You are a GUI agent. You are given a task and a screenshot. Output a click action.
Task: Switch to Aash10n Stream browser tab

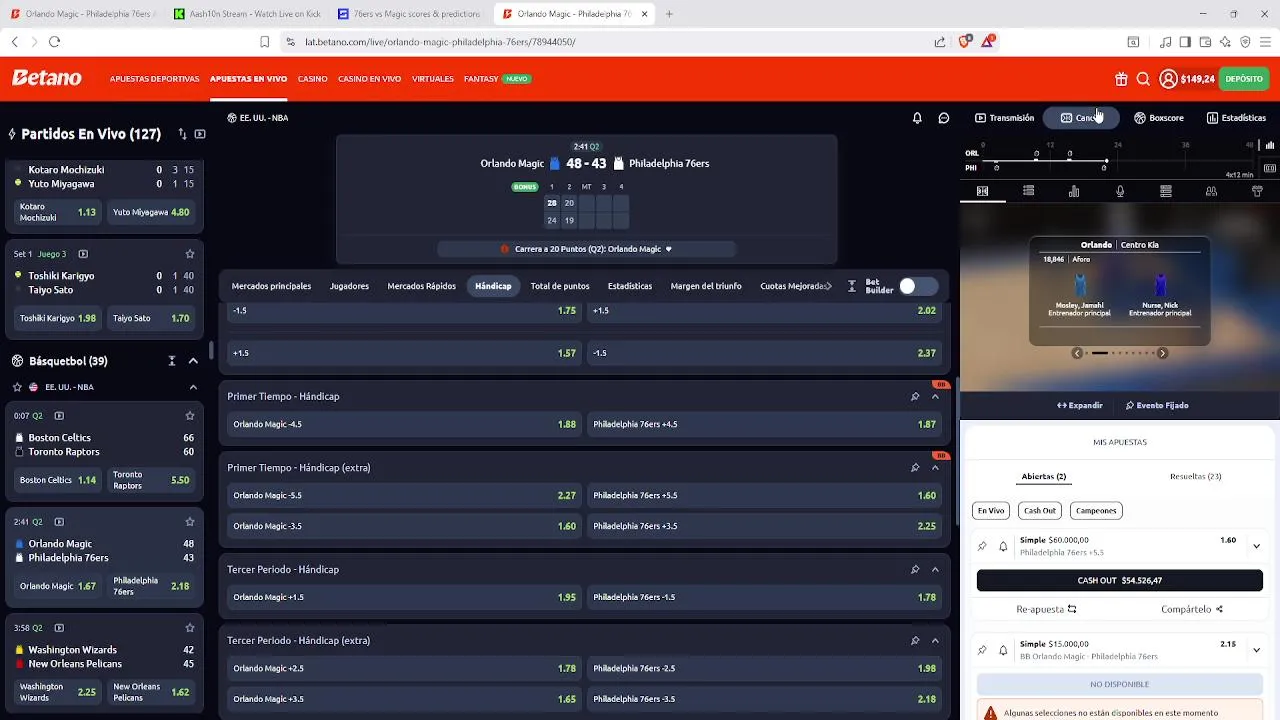click(x=246, y=14)
